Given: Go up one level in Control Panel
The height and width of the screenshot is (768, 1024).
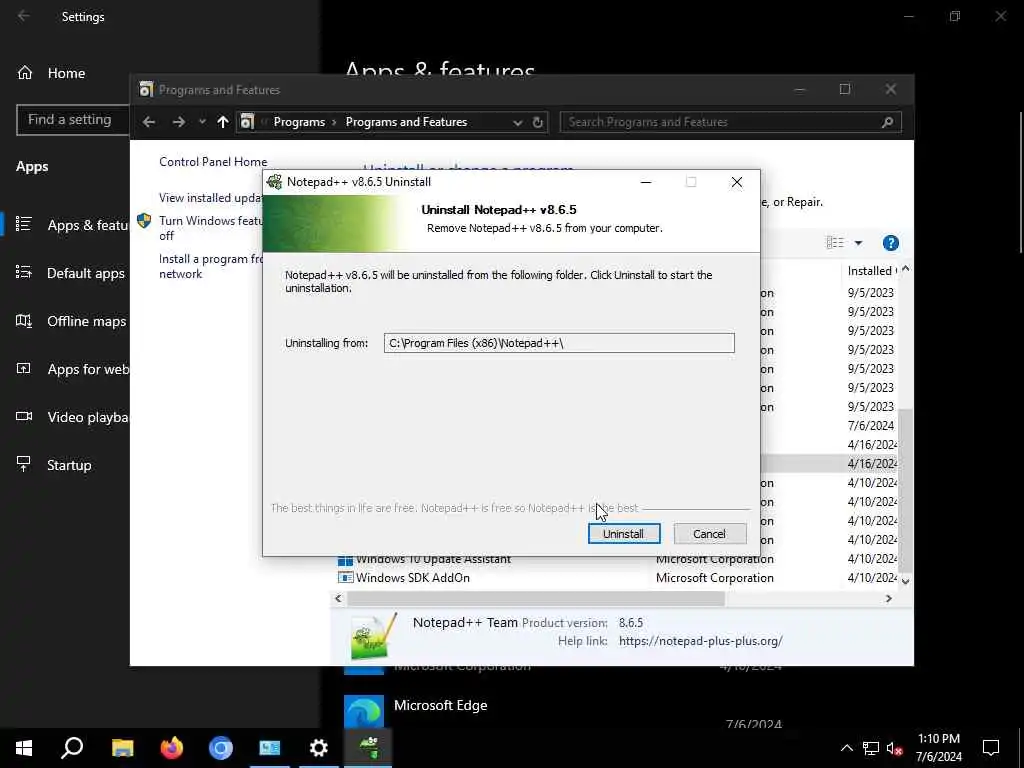Looking at the screenshot, I should pyautogui.click(x=223, y=122).
